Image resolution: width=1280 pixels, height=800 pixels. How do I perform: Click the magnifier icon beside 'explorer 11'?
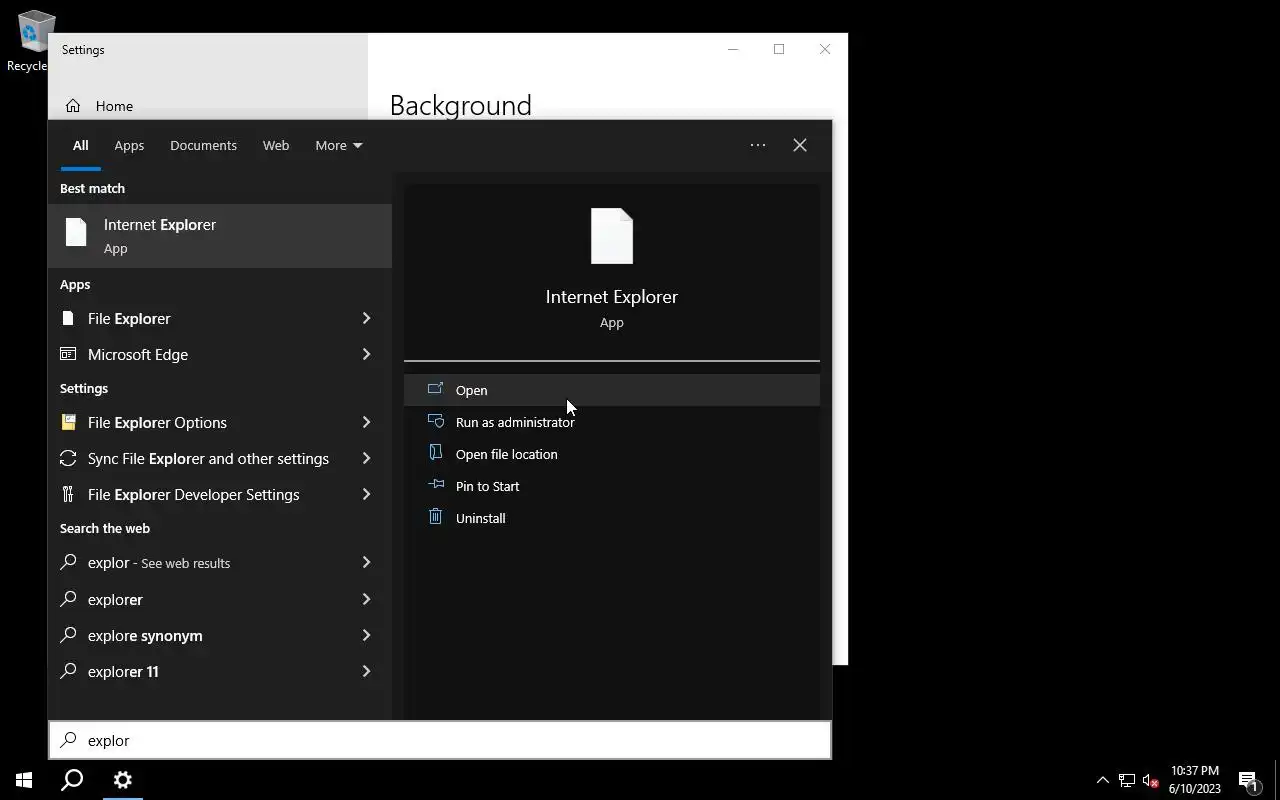[x=68, y=671]
